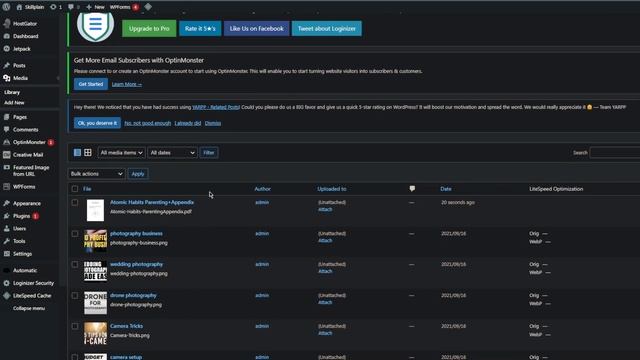The width and height of the screenshot is (640, 360).
Task: Click the Loginizer Security icon
Action: point(7,283)
